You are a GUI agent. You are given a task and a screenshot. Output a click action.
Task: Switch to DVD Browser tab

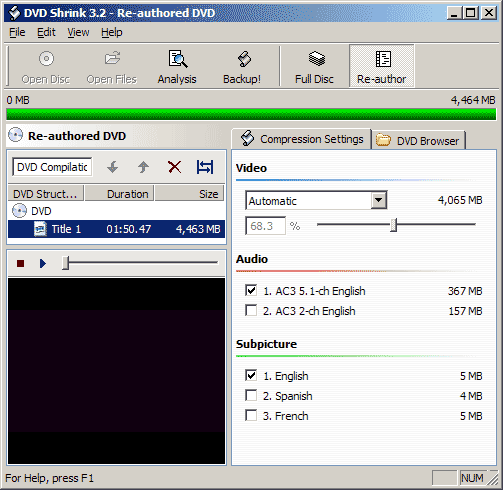pos(419,140)
